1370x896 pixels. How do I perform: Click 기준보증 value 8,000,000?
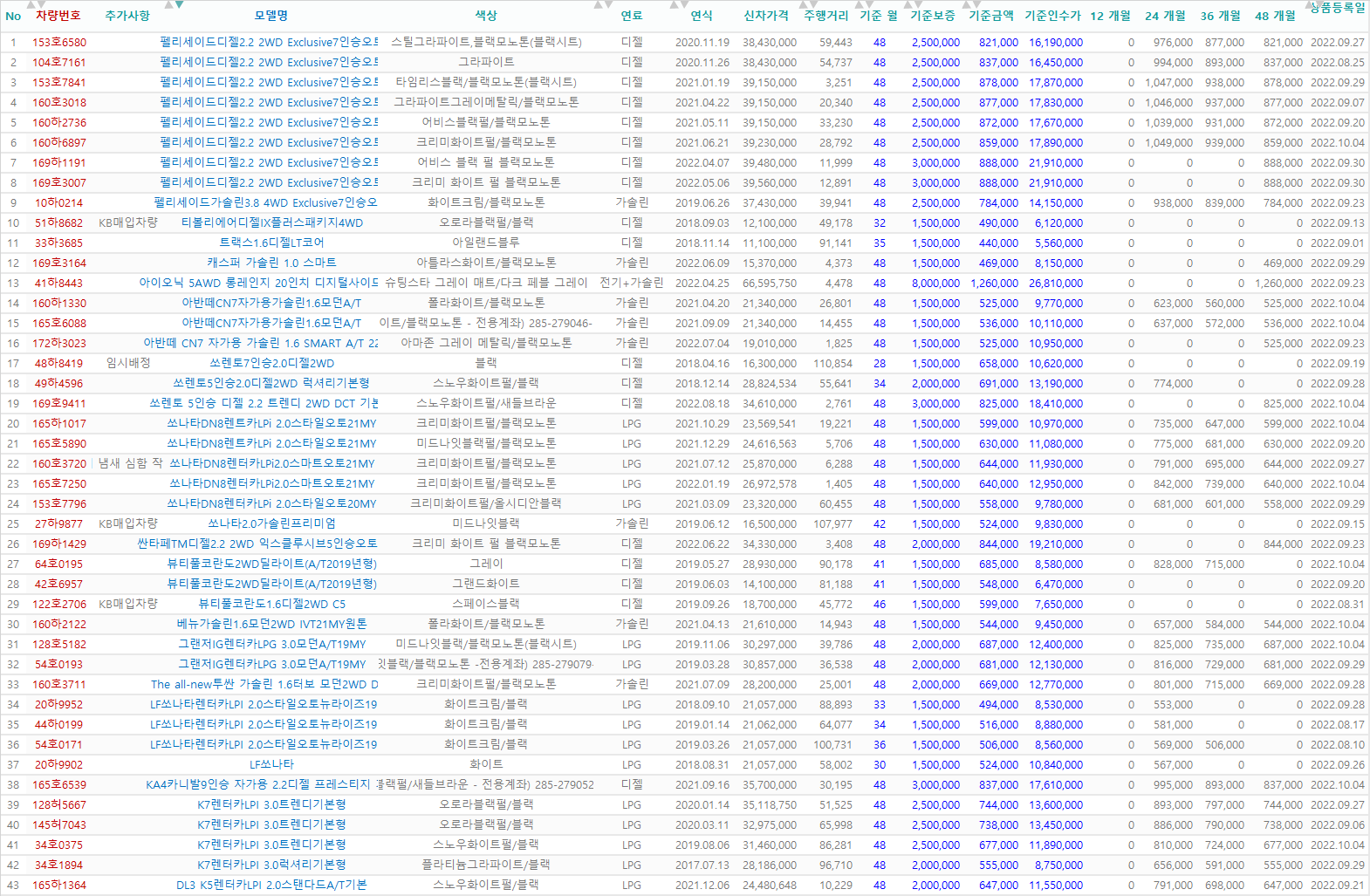tap(935, 283)
